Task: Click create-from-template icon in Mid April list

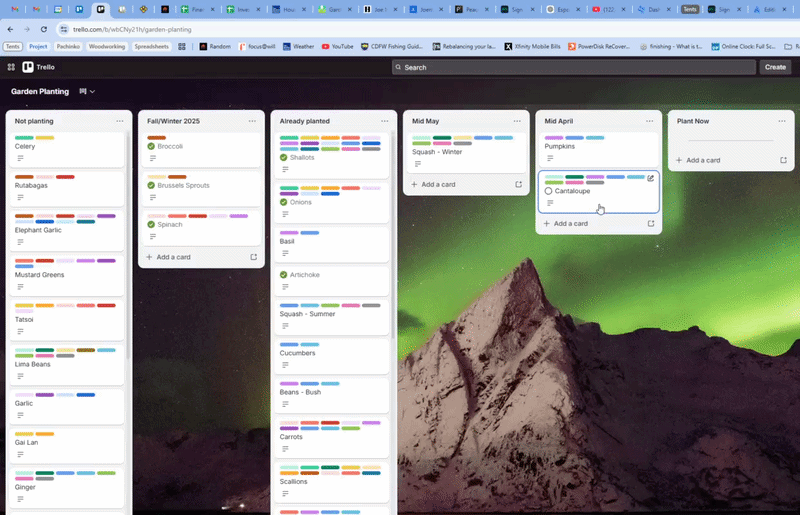Action: click(x=651, y=224)
